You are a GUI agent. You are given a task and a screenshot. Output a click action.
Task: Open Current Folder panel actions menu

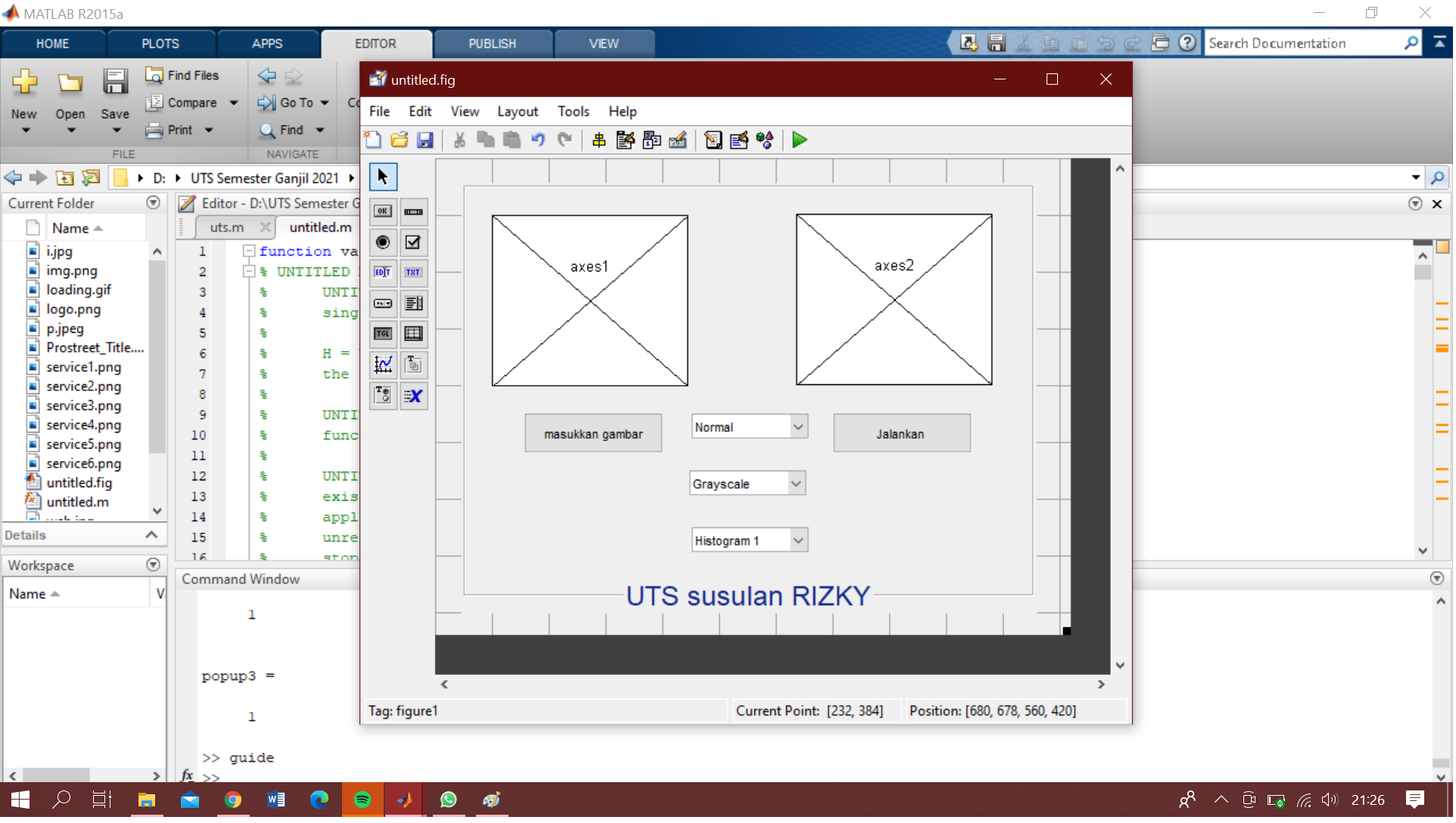[154, 203]
